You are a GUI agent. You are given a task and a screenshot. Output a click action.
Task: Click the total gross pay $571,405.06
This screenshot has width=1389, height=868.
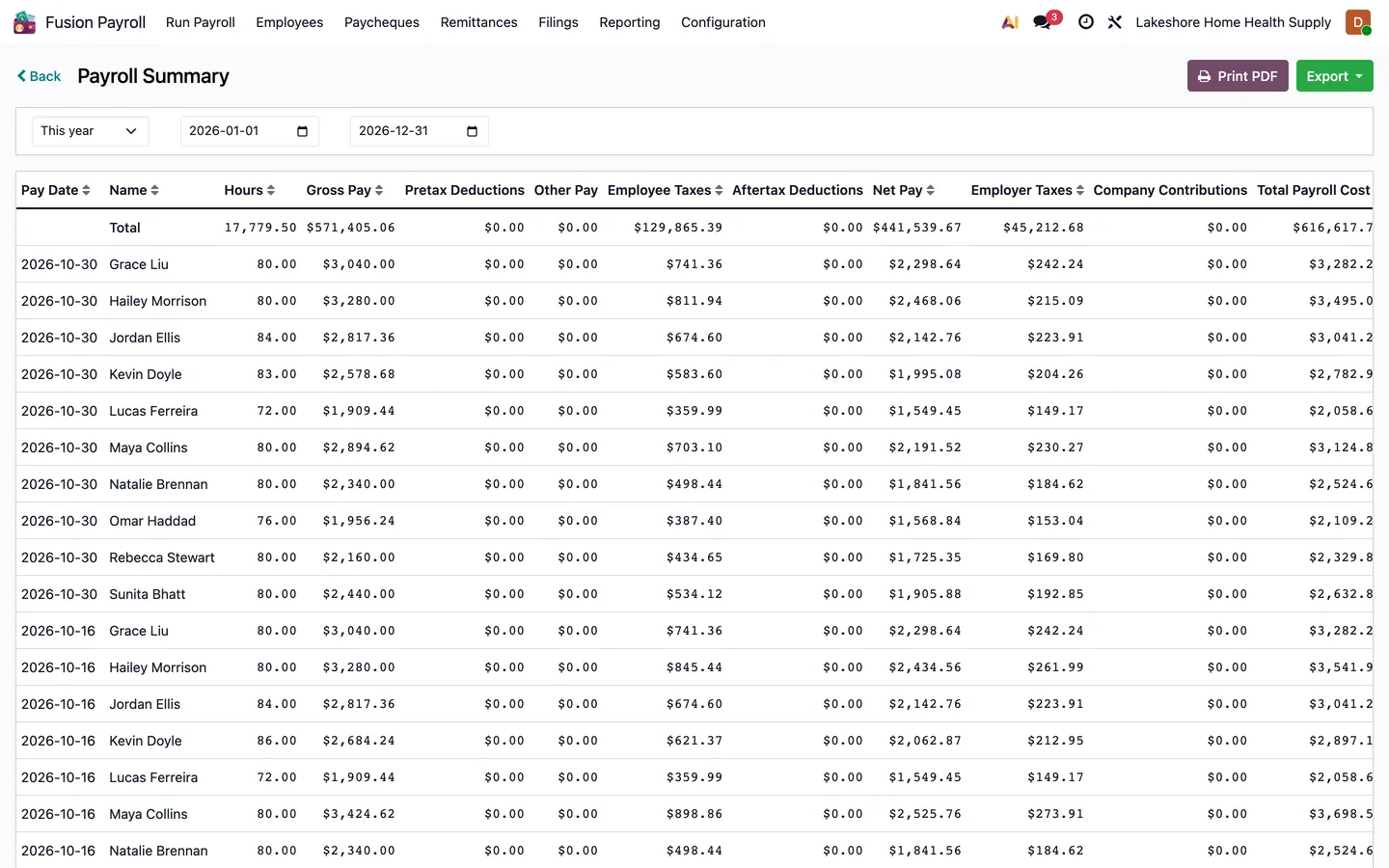tap(351, 228)
